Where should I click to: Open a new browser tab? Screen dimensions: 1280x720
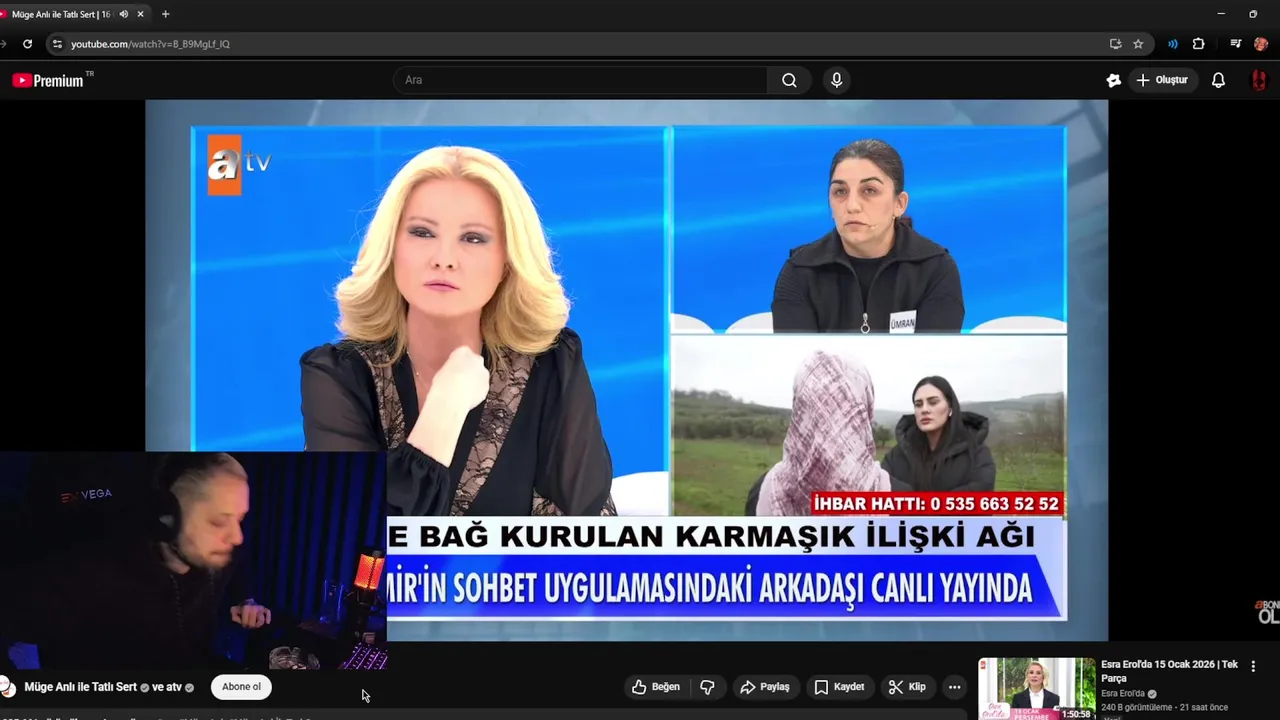165,14
